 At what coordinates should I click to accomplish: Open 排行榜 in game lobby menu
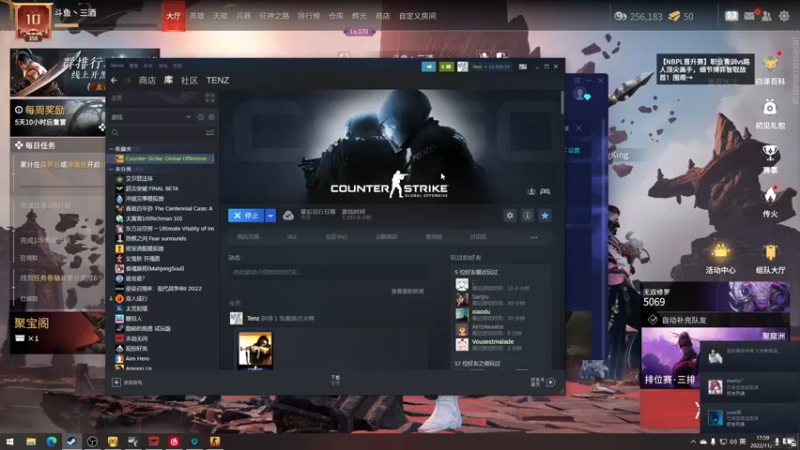pyautogui.click(x=309, y=16)
